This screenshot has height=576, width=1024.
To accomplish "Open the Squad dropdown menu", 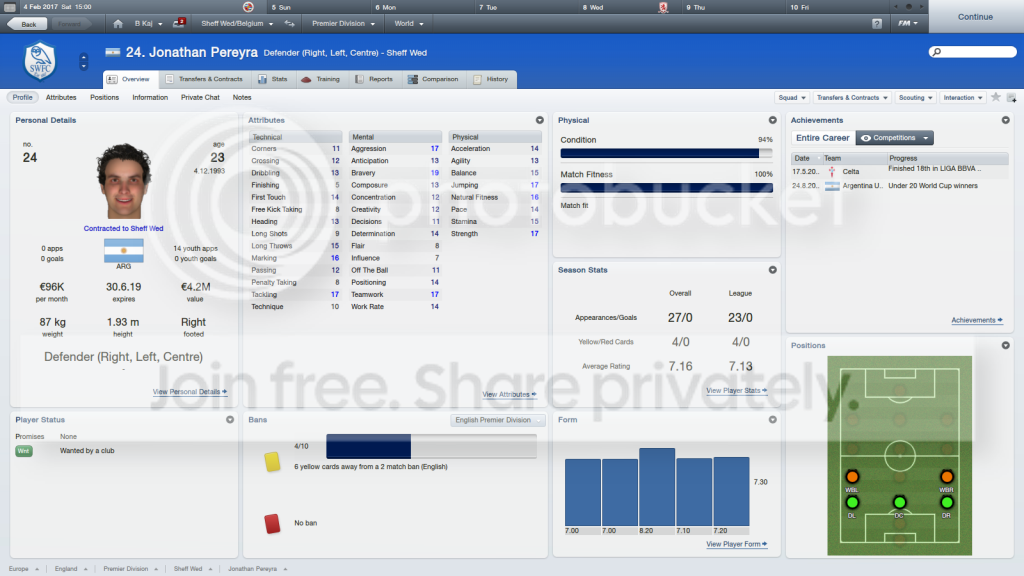I will pos(792,97).
